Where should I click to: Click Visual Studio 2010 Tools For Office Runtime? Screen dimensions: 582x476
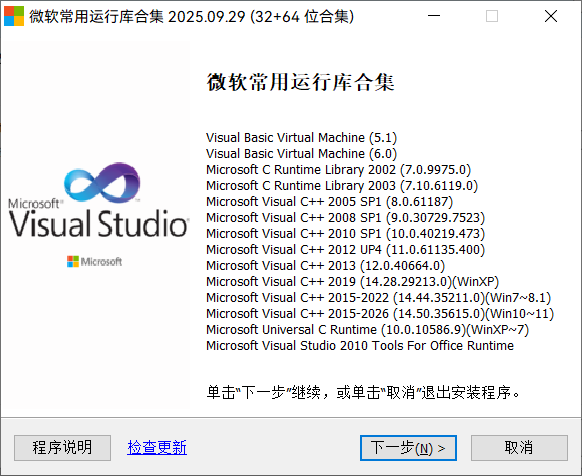click(360, 345)
